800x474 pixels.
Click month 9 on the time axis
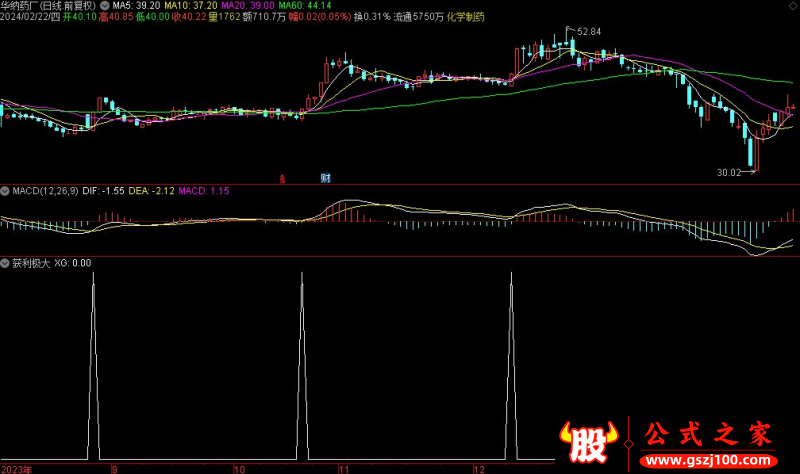(114, 468)
